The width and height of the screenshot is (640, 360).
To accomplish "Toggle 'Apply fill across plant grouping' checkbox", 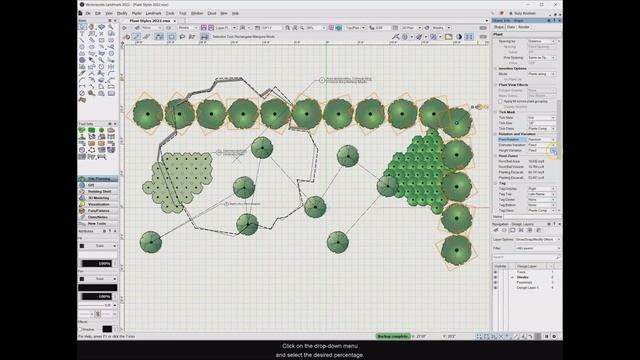I will pyautogui.click(x=500, y=101).
